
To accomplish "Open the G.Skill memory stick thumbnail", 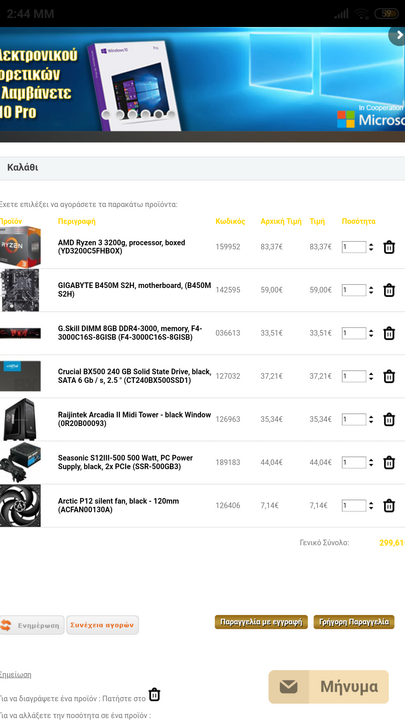I will [20, 333].
